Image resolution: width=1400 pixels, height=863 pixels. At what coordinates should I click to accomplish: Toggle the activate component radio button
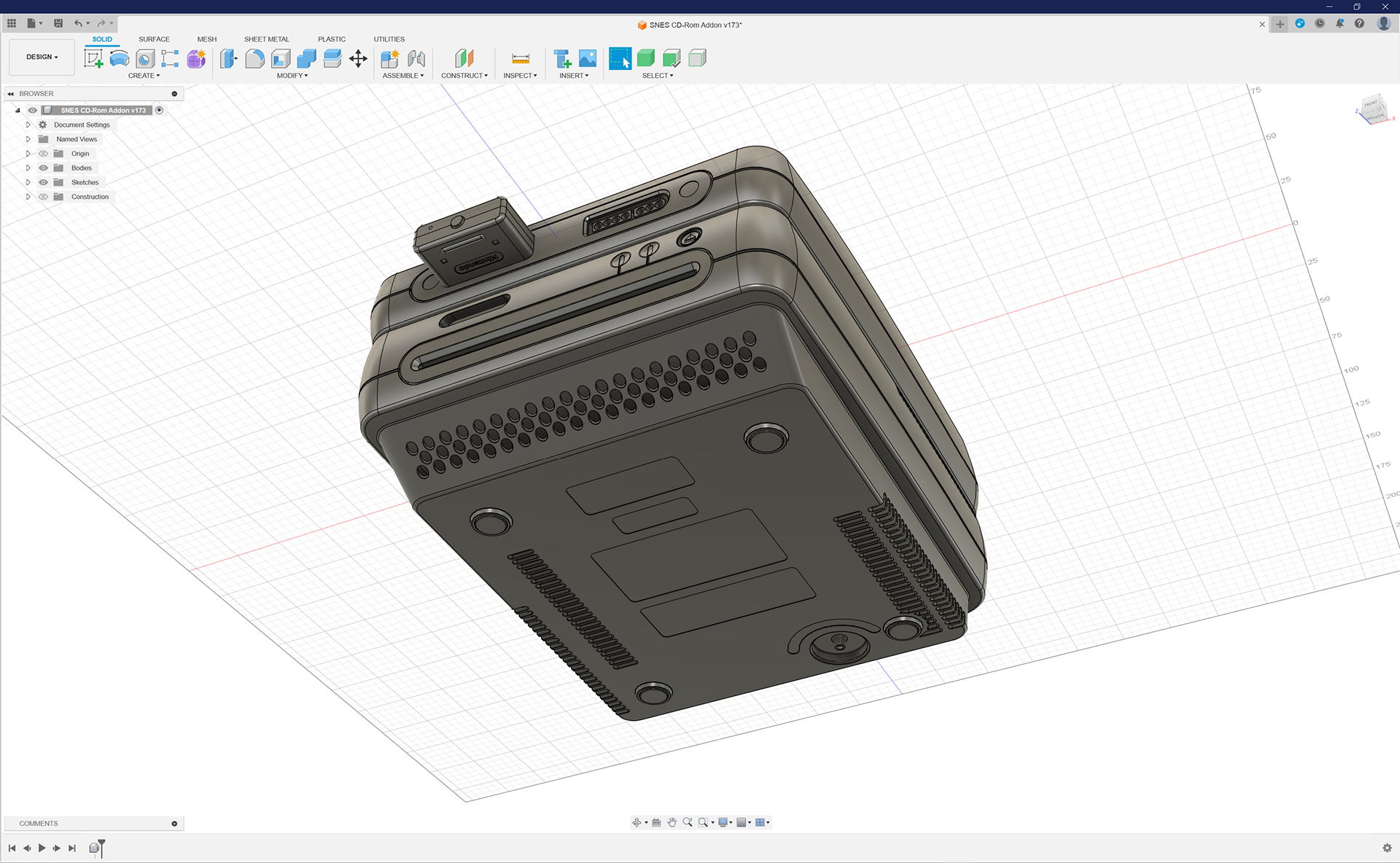(159, 110)
